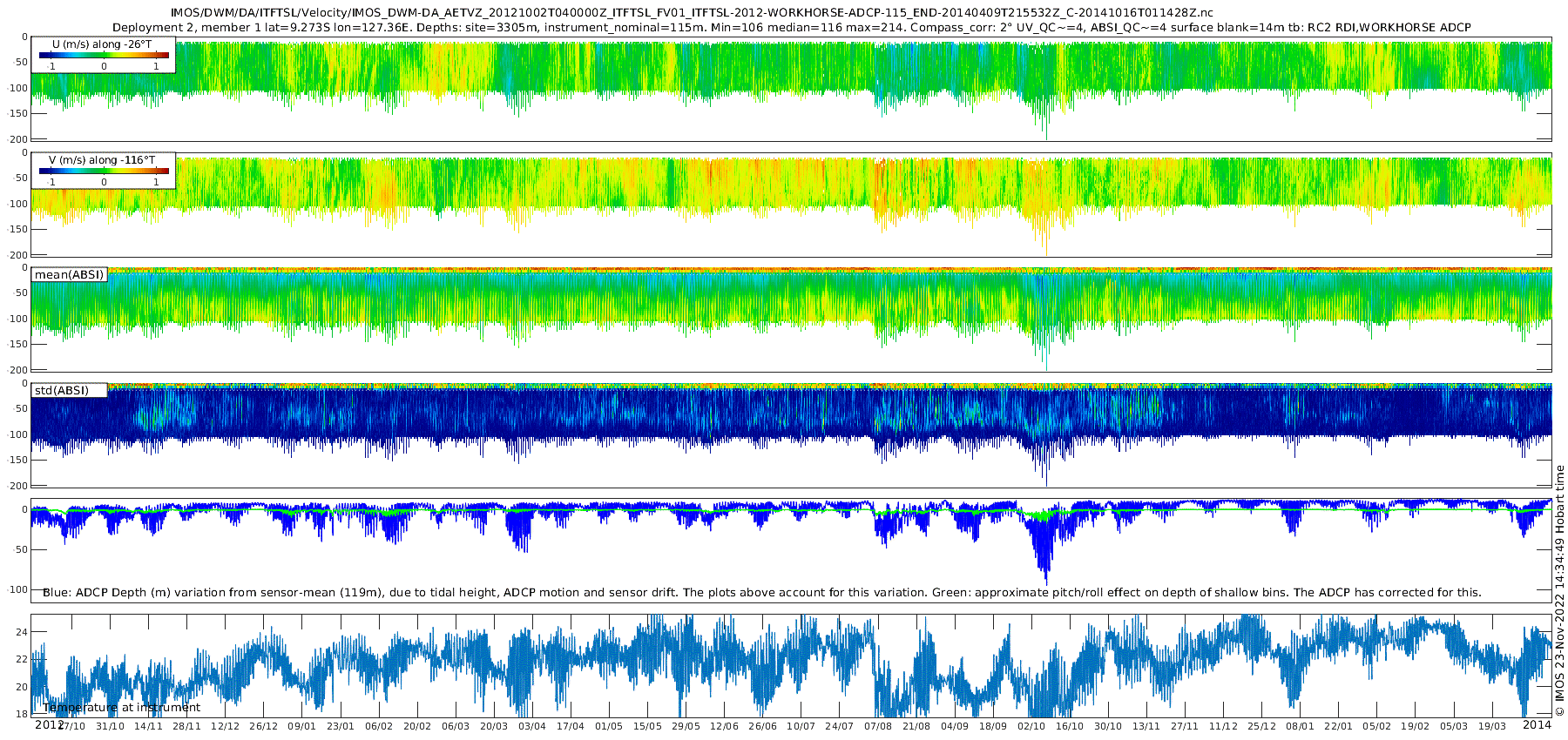Screen dimensions: 1568x740
Task: Click the '26/06' date tick label
Action: (762, 726)
